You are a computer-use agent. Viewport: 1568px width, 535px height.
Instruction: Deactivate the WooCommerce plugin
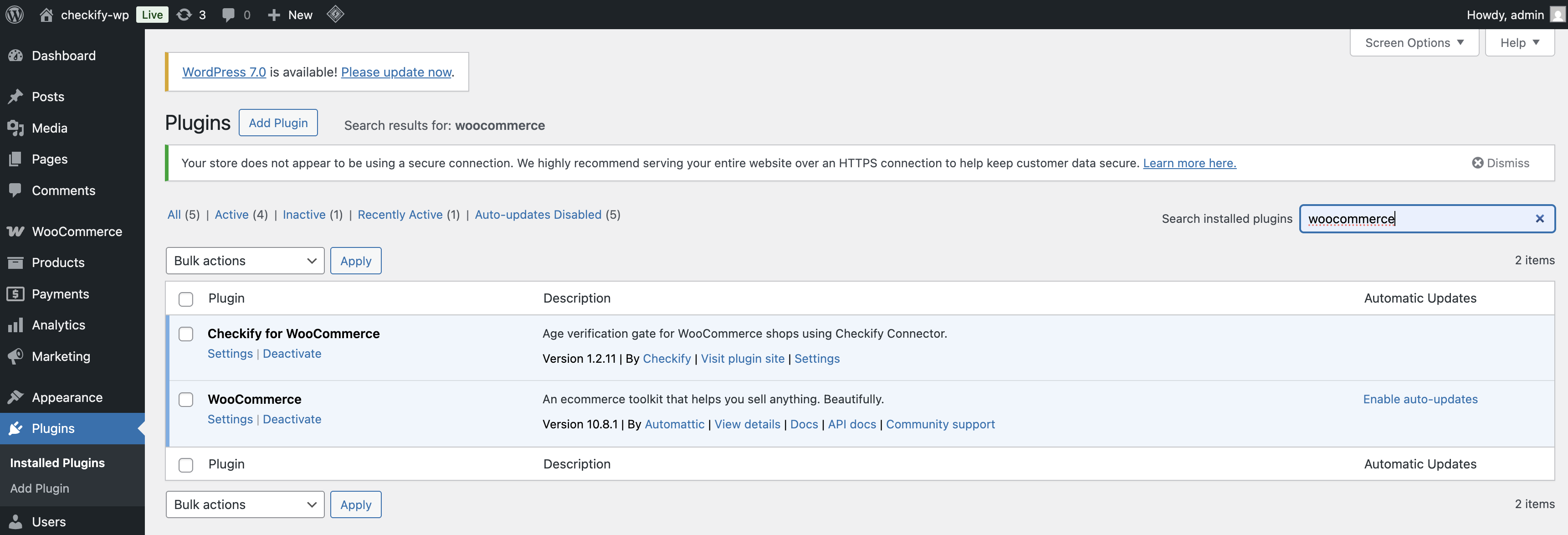292,419
